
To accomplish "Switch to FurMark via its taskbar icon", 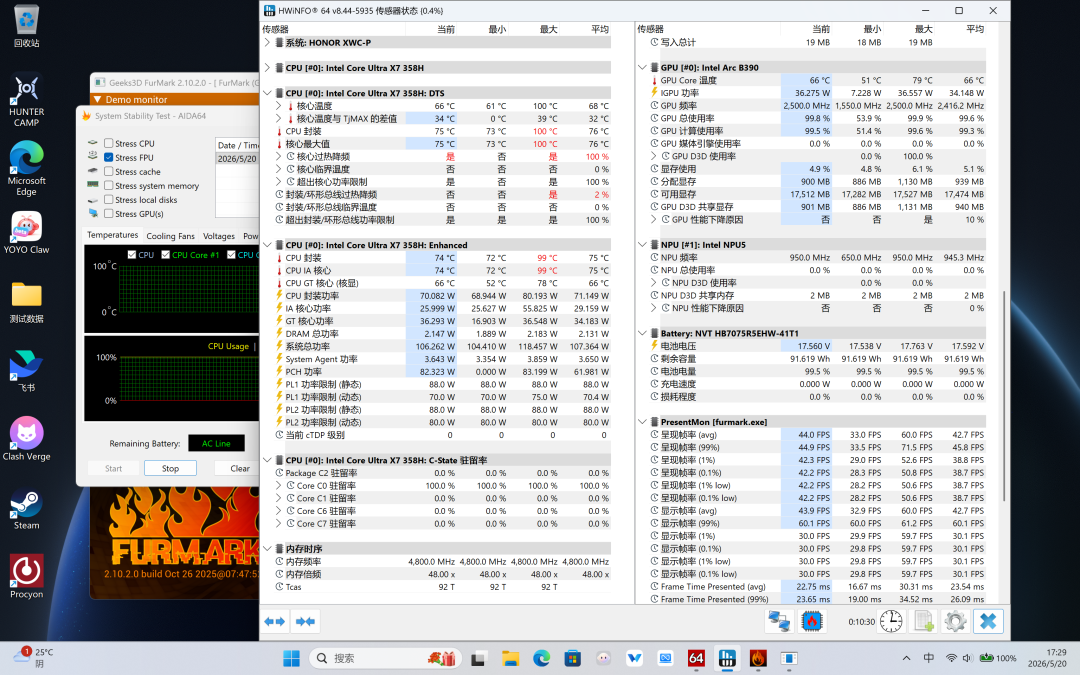I will pyautogui.click(x=758, y=658).
